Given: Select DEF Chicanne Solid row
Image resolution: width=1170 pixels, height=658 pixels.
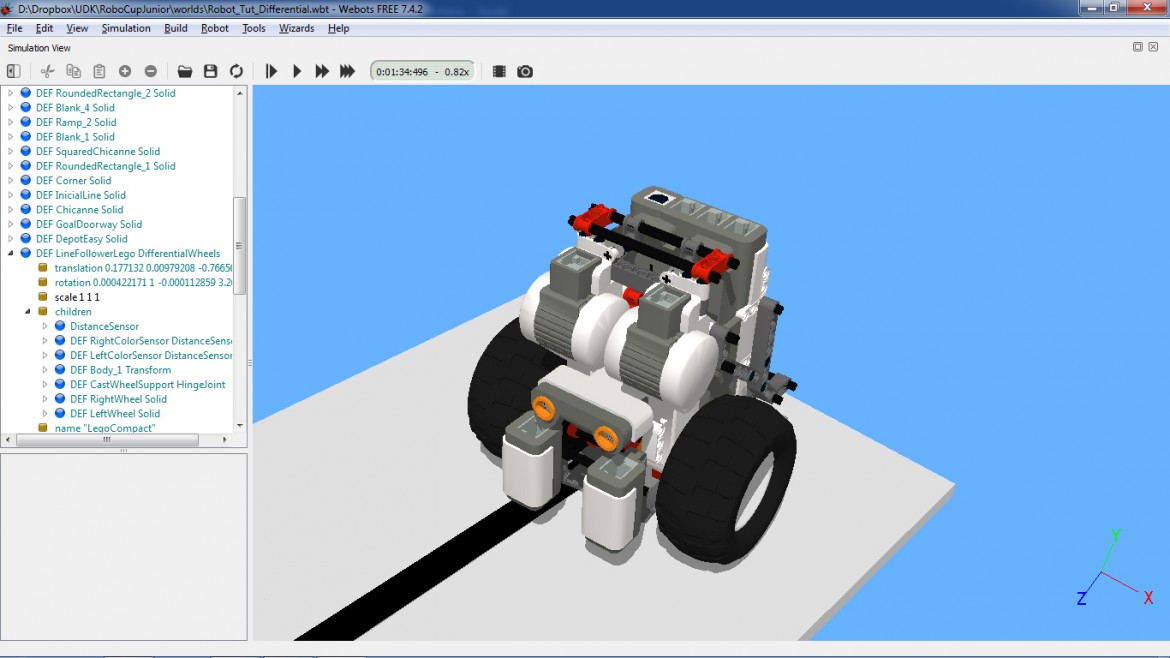Looking at the screenshot, I should pos(79,210).
